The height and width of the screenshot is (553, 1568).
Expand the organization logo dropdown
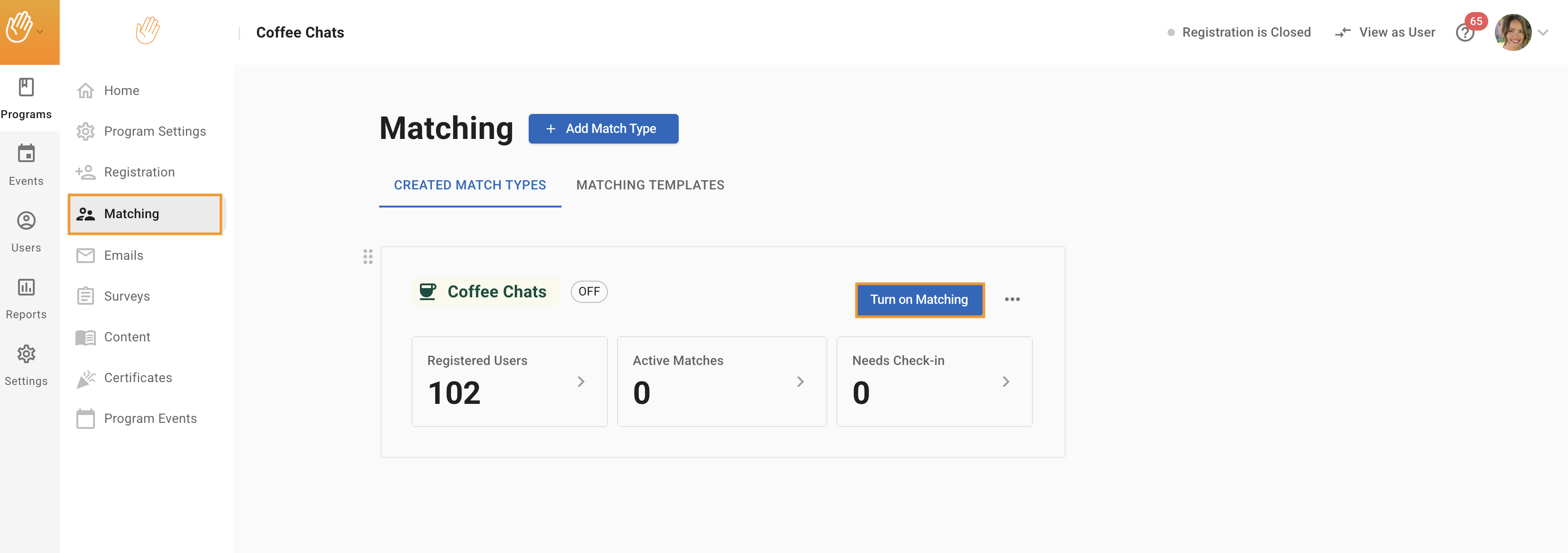coord(40,31)
